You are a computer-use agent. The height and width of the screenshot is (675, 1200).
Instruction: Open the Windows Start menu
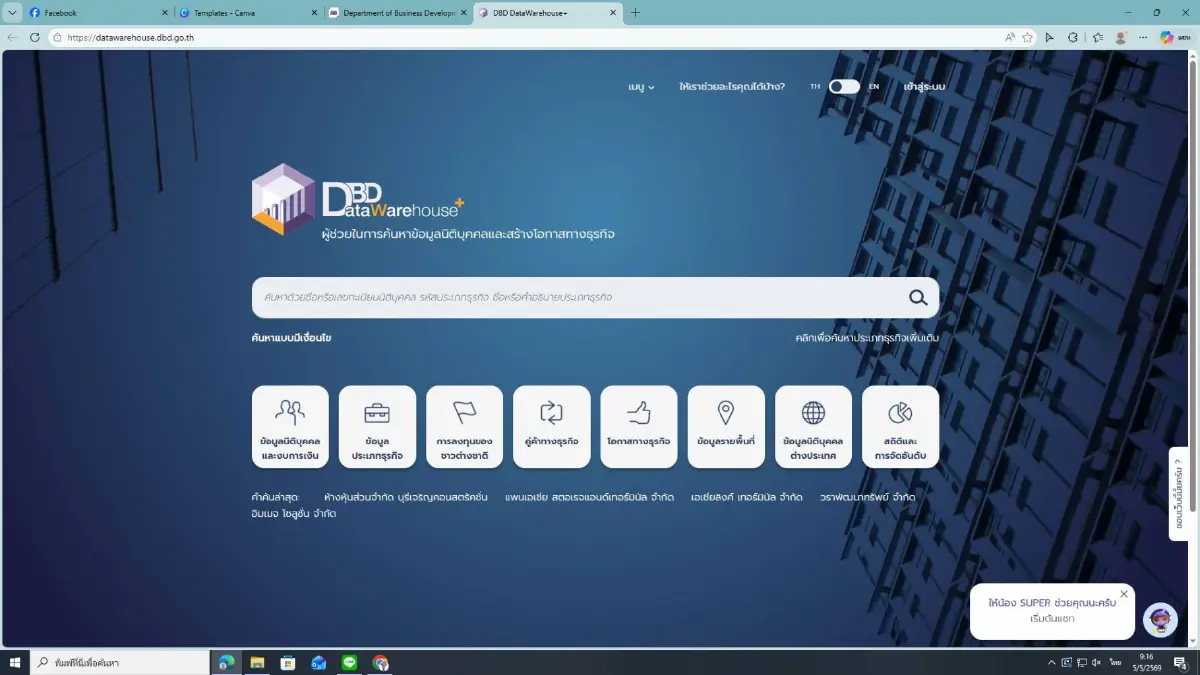pyautogui.click(x=15, y=662)
